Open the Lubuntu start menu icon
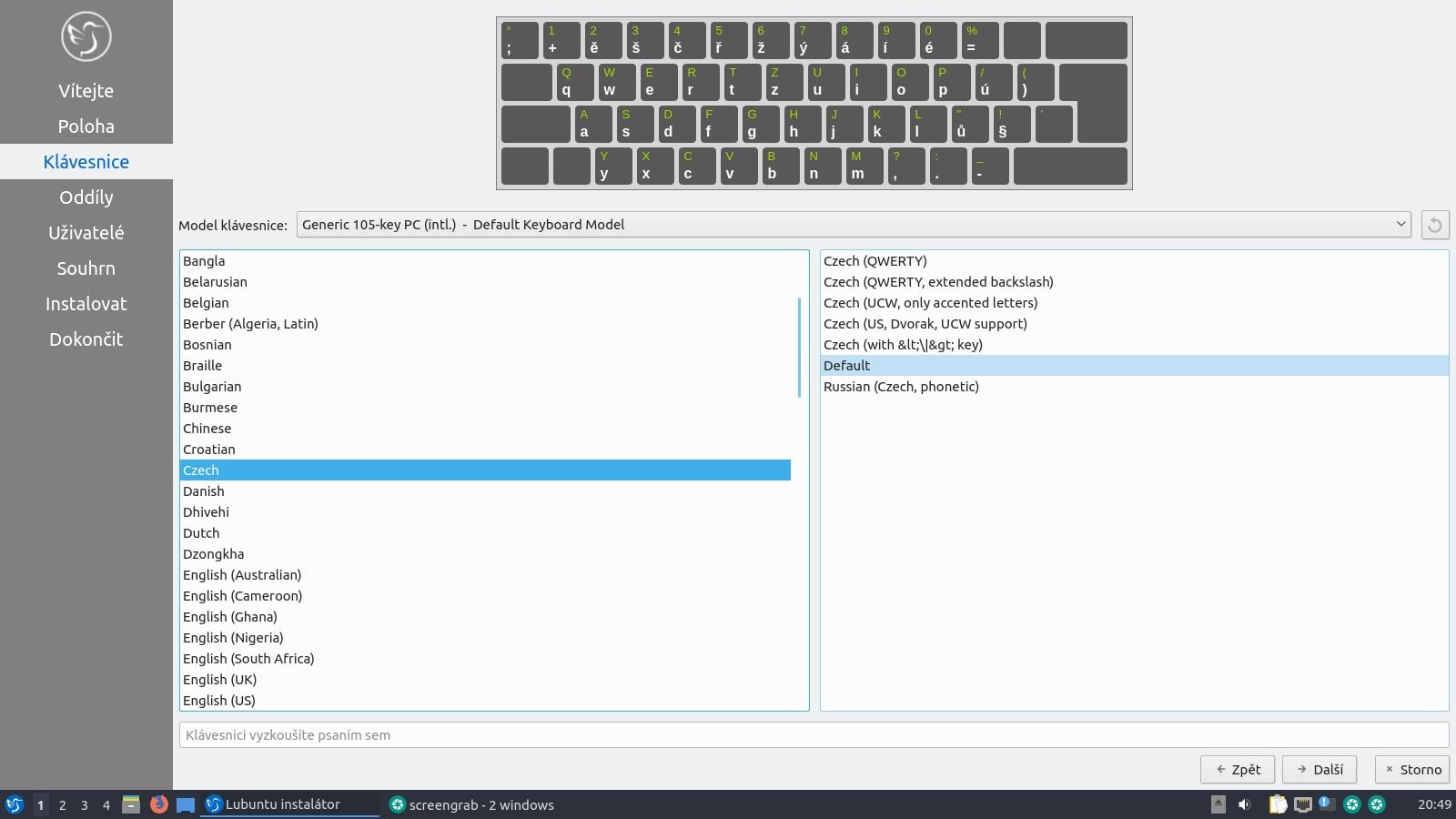The image size is (1456, 819). (x=15, y=804)
